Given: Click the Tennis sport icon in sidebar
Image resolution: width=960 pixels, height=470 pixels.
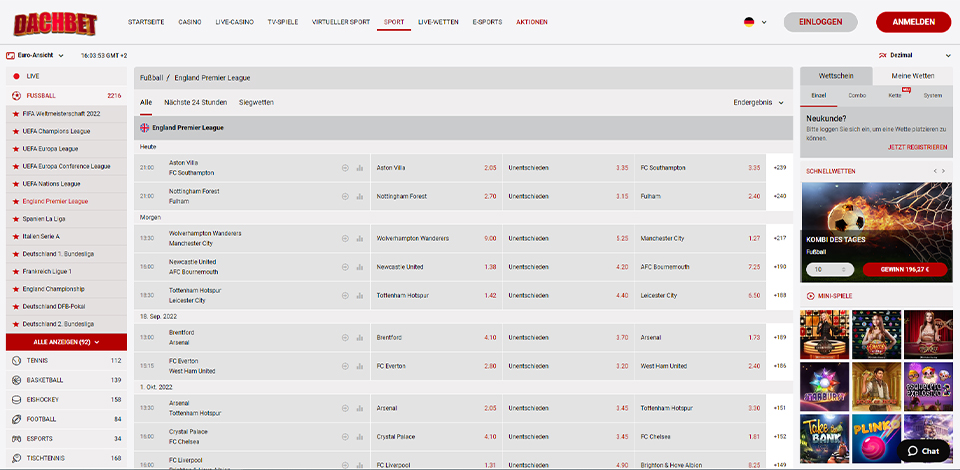Looking at the screenshot, I should pyautogui.click(x=16, y=360).
